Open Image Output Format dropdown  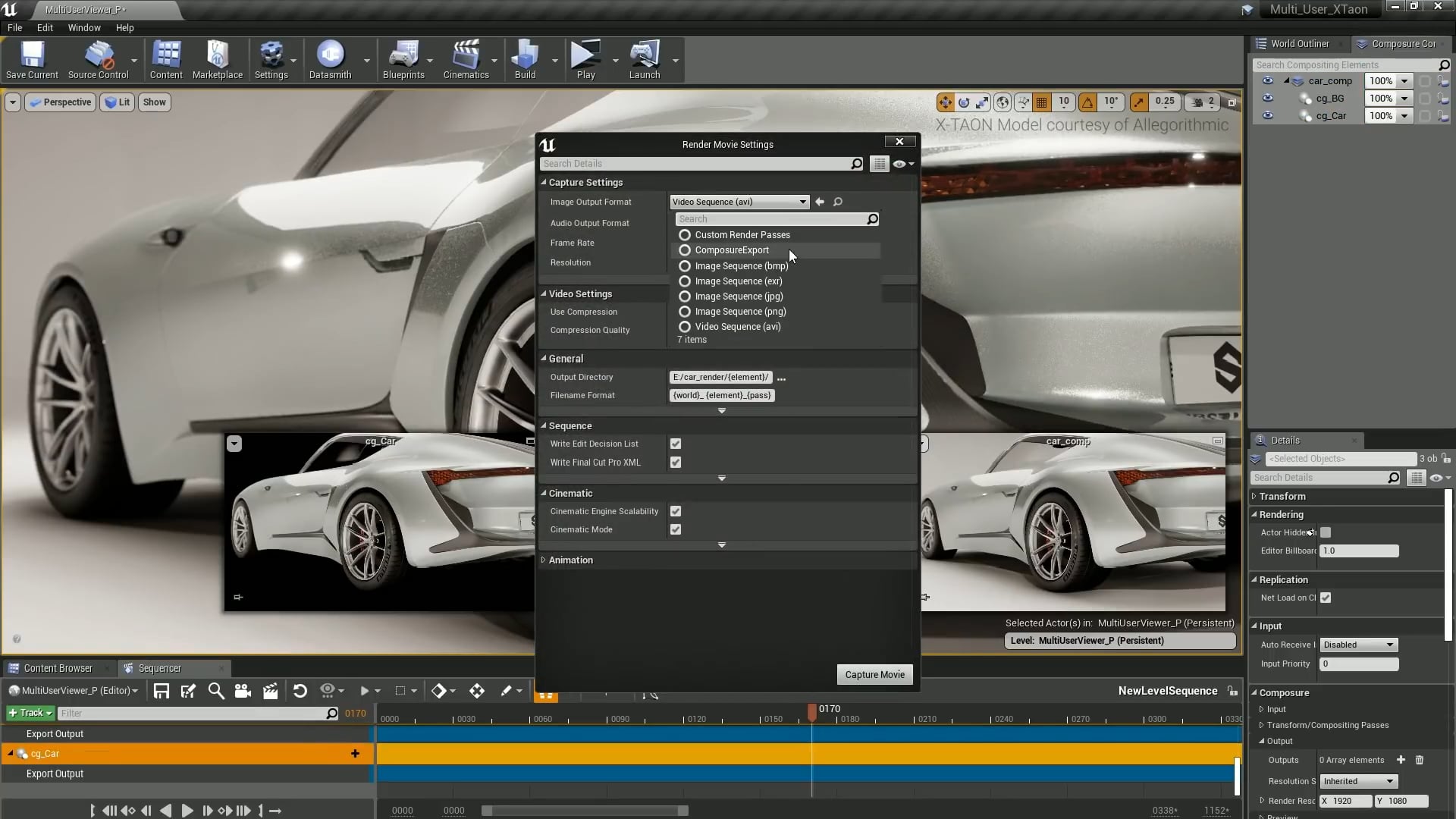point(739,202)
